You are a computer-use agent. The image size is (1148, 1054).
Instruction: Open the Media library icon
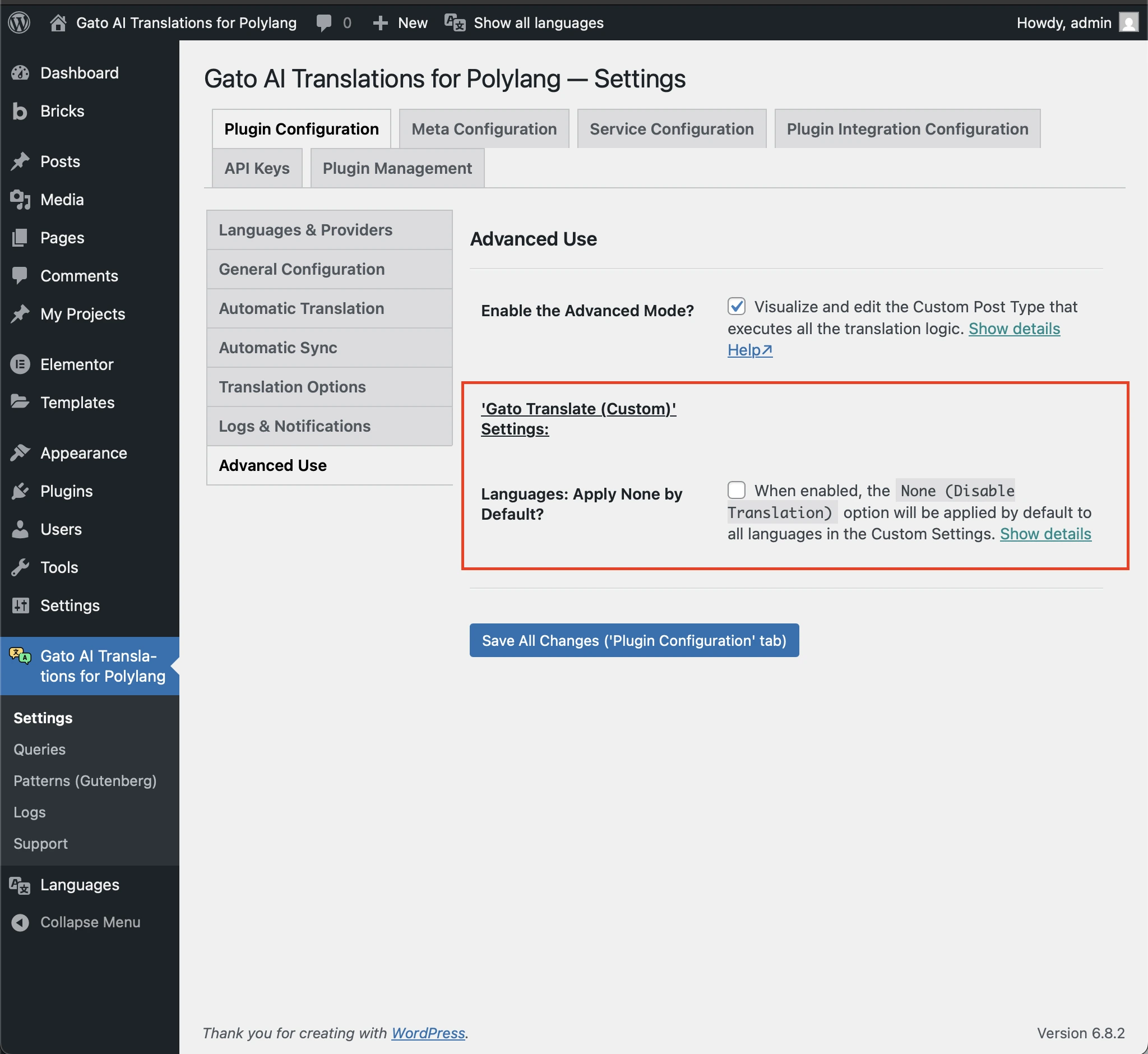(x=21, y=200)
